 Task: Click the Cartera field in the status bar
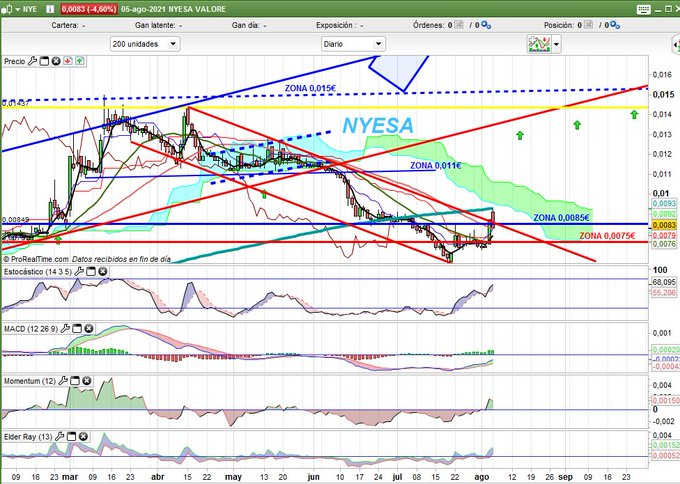click(x=69, y=26)
